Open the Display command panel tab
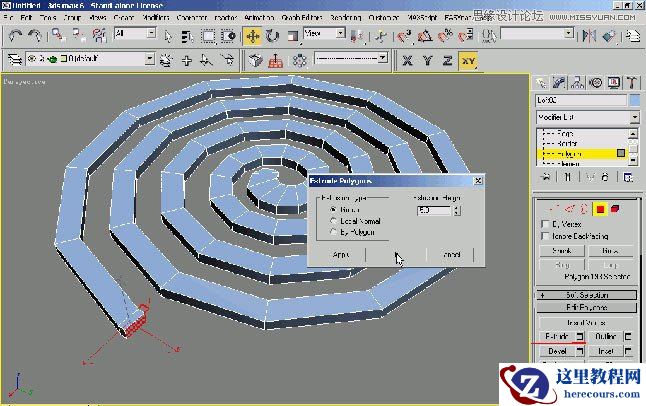The height and width of the screenshot is (406, 646). click(614, 83)
